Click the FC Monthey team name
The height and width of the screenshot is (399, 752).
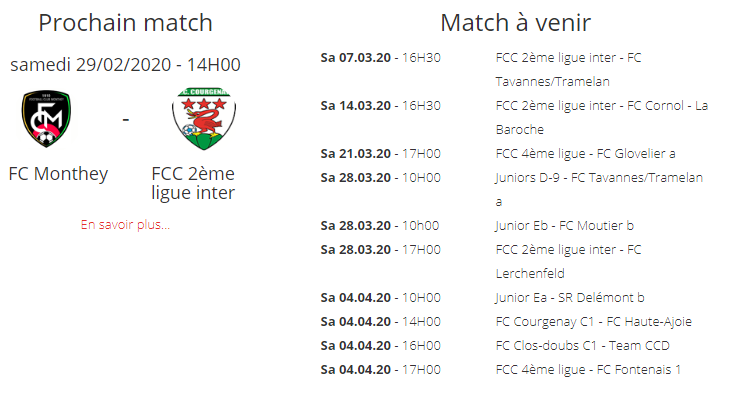(59, 174)
